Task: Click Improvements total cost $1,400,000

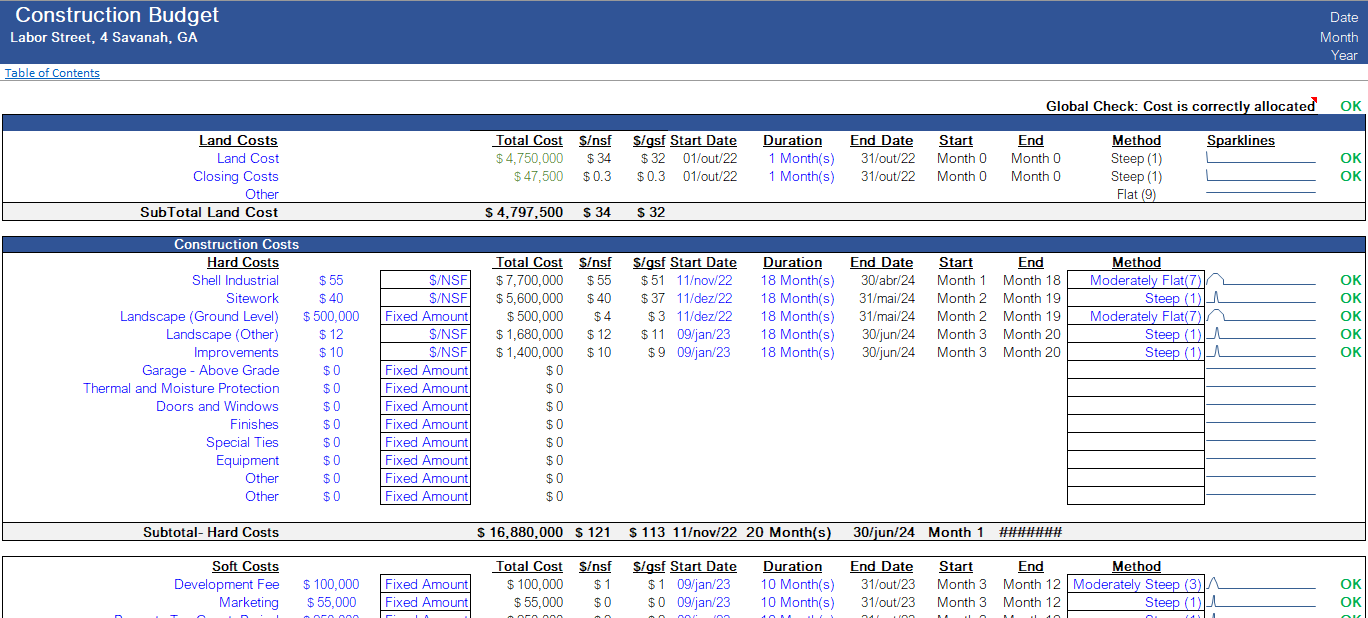Action: coord(529,353)
